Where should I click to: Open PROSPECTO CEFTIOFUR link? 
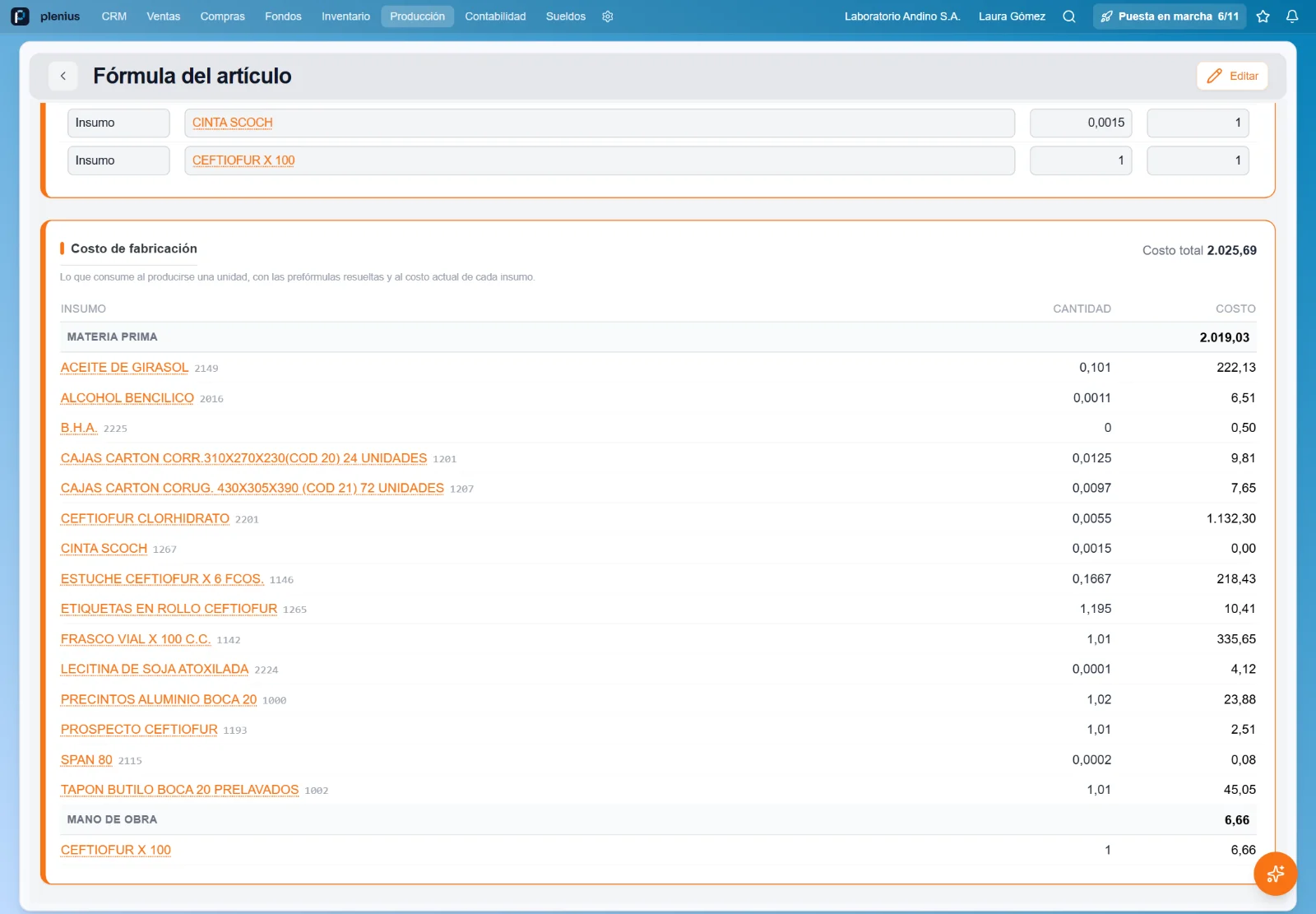tap(139, 730)
